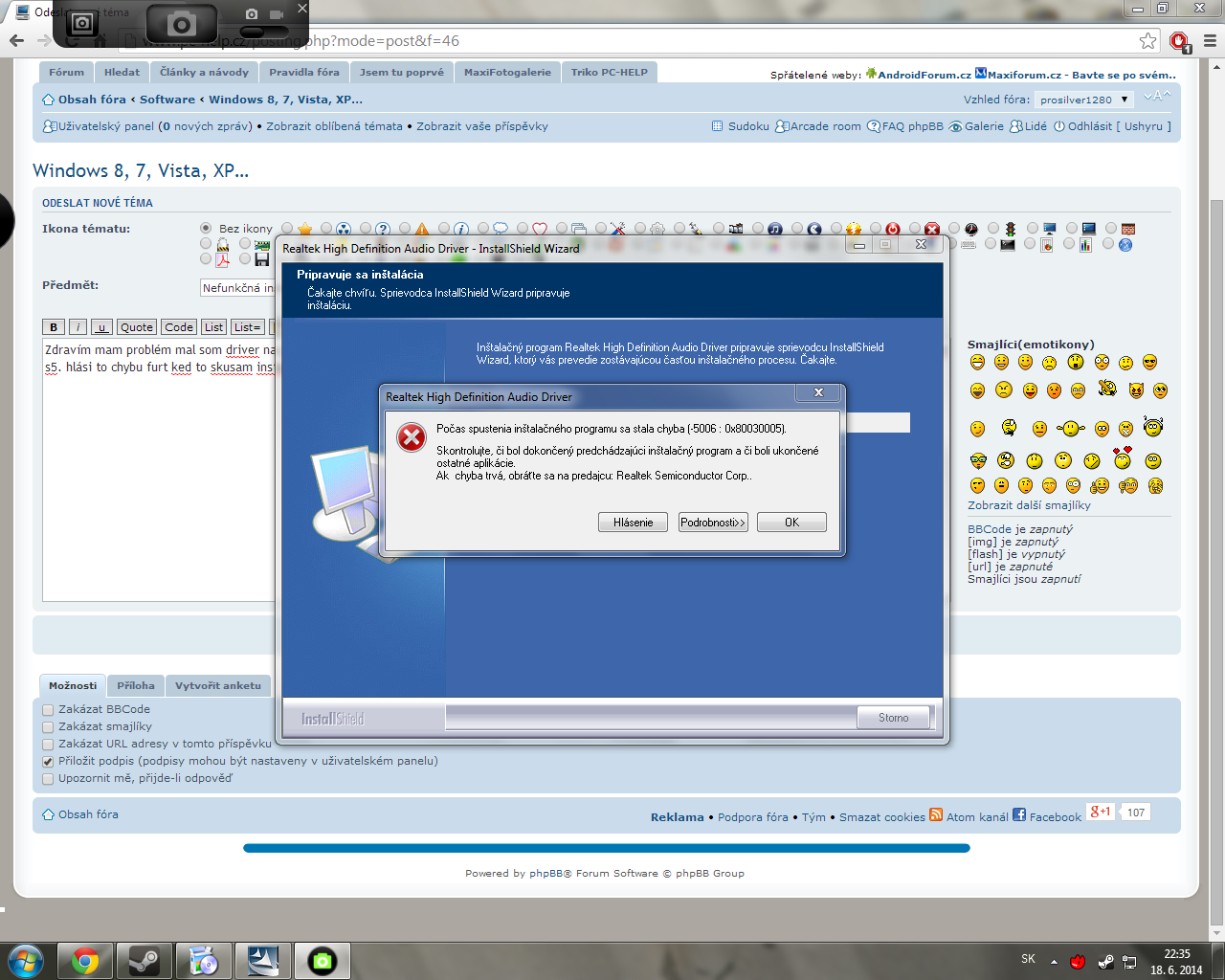
Task: Insert the sunglasses cool smiley
Action: [x=1149, y=362]
